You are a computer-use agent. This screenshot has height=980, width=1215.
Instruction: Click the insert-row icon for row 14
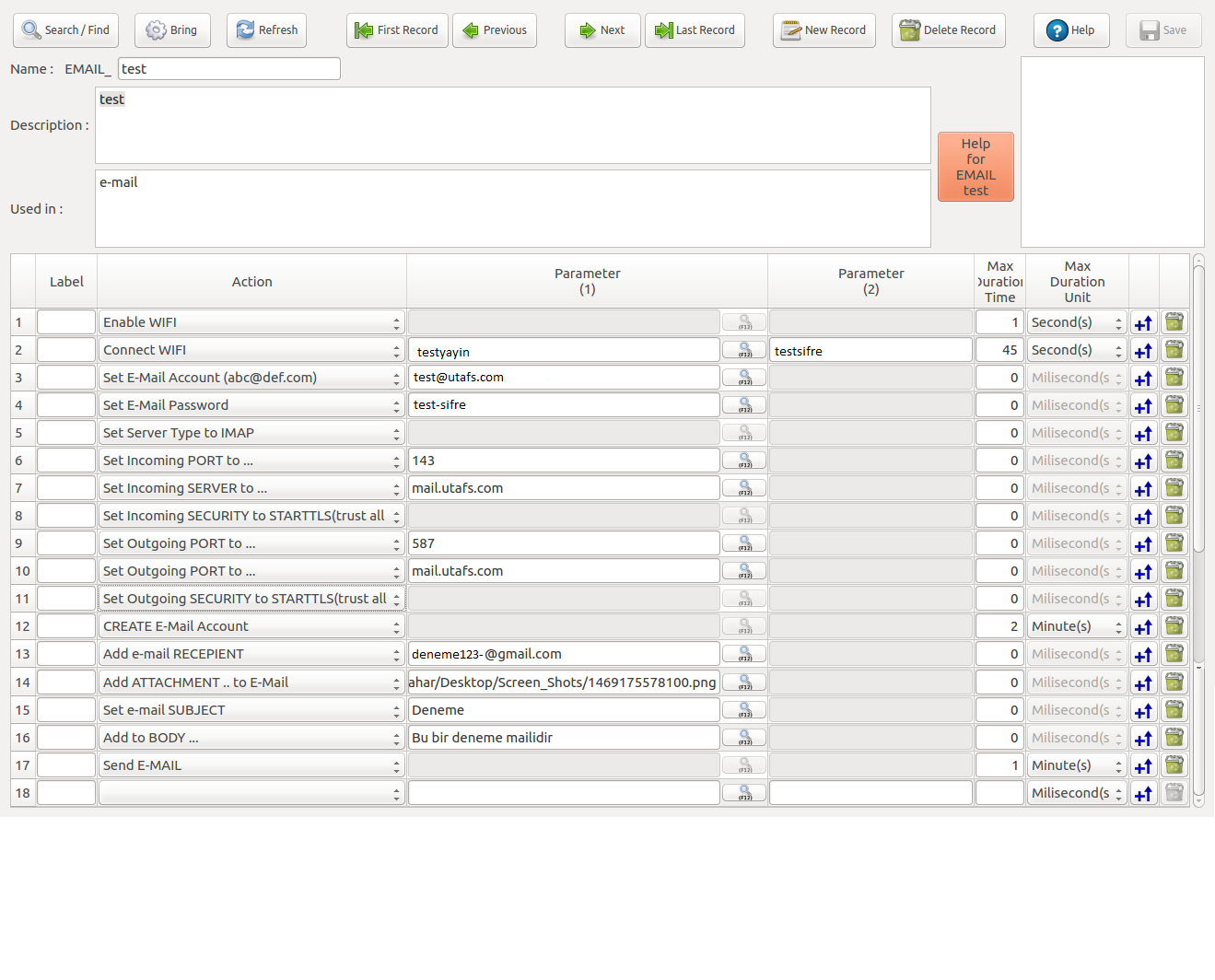pos(1144,682)
